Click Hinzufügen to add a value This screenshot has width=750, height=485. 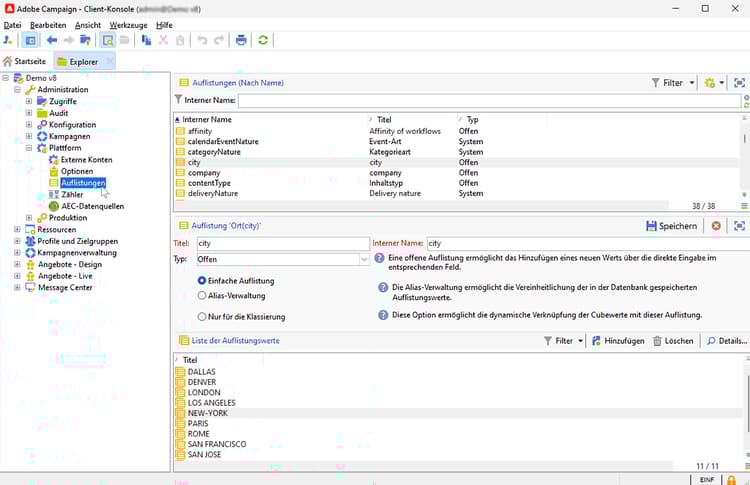click(617, 341)
